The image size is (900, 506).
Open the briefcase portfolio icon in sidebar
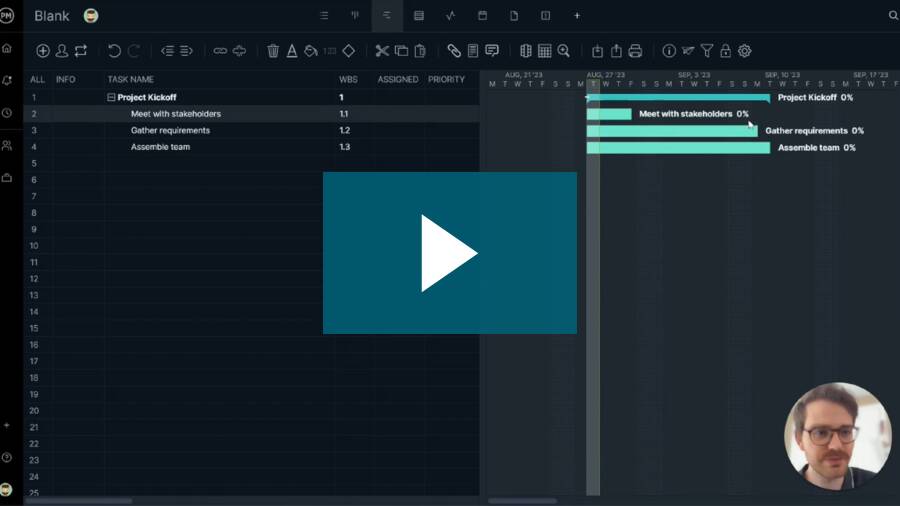pos(7,178)
